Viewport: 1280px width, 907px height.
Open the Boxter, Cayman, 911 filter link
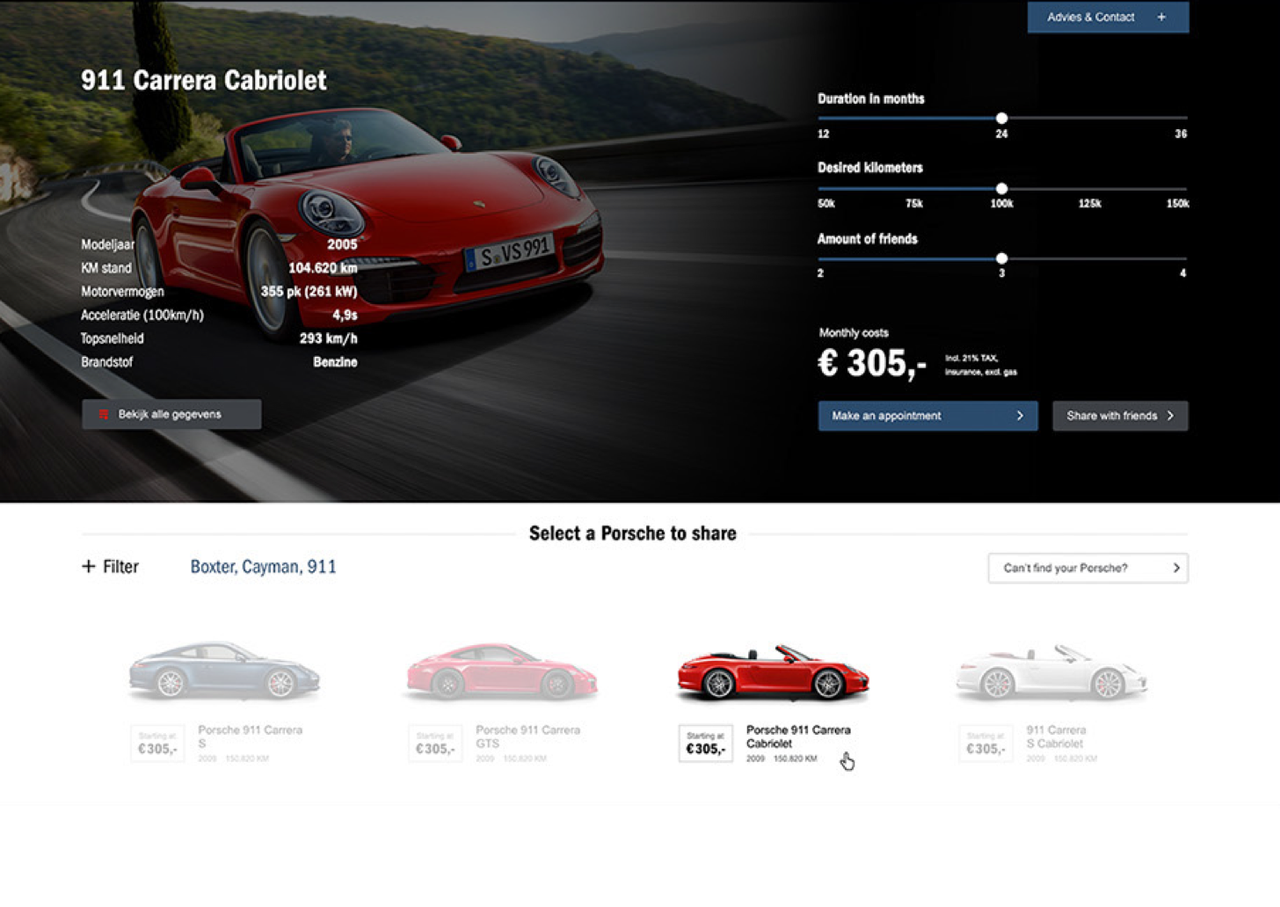(263, 567)
